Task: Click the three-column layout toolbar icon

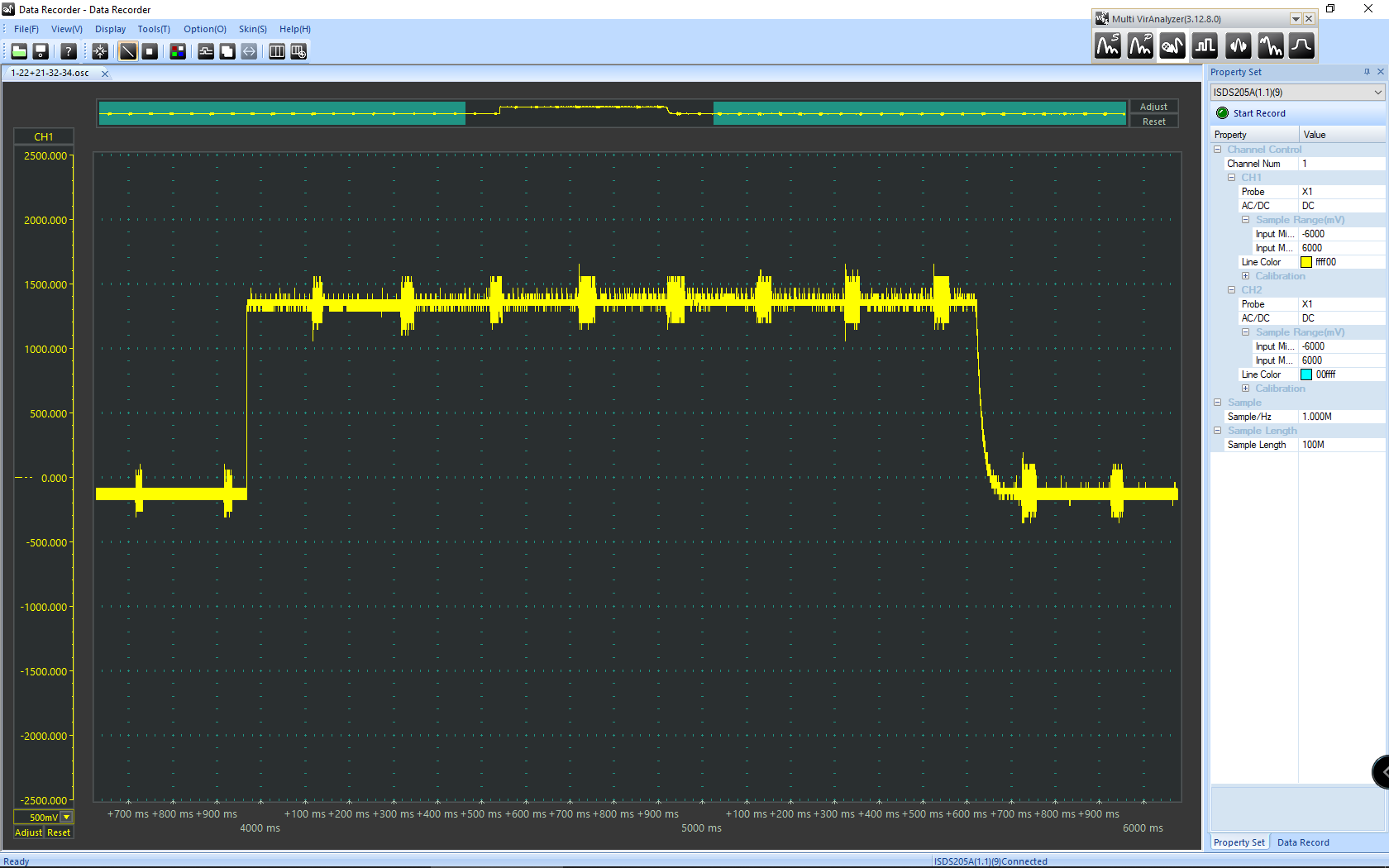Action: coord(277,51)
